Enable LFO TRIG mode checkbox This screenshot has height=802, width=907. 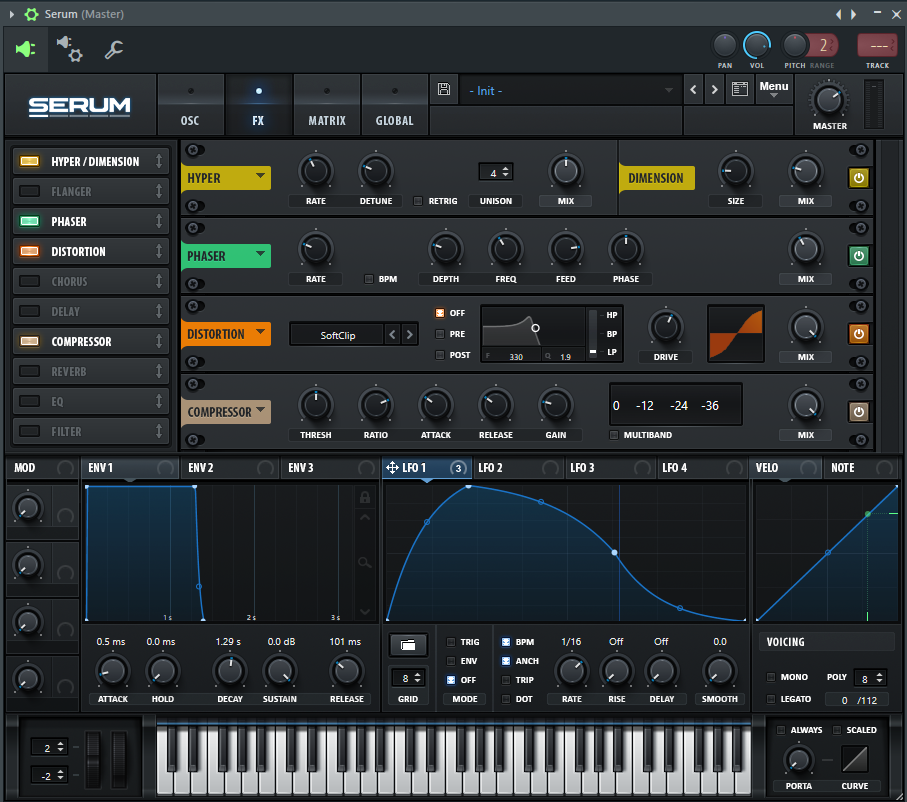[x=451, y=642]
